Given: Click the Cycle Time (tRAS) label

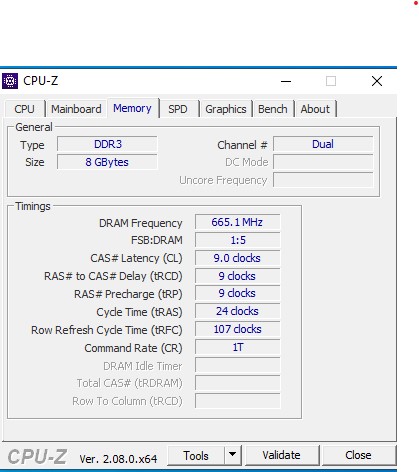Looking at the screenshot, I should pyautogui.click(x=139, y=312).
